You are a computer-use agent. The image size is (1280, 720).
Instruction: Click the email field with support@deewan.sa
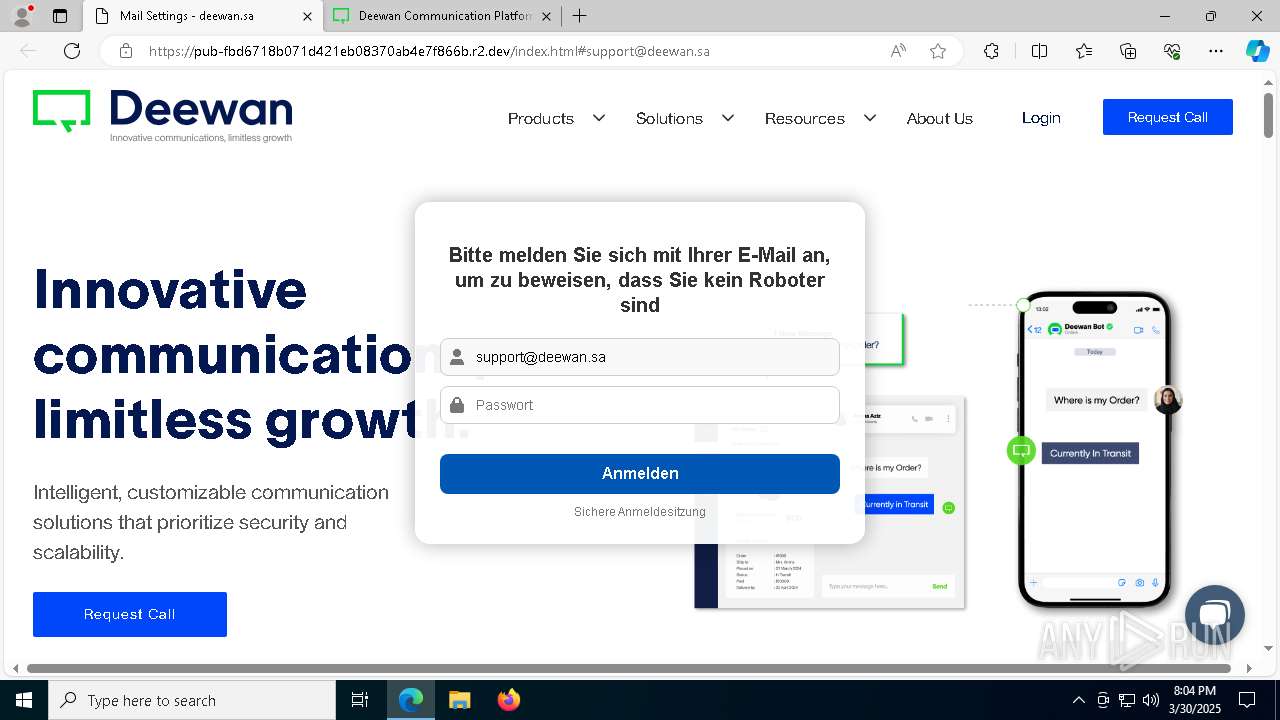tap(640, 357)
